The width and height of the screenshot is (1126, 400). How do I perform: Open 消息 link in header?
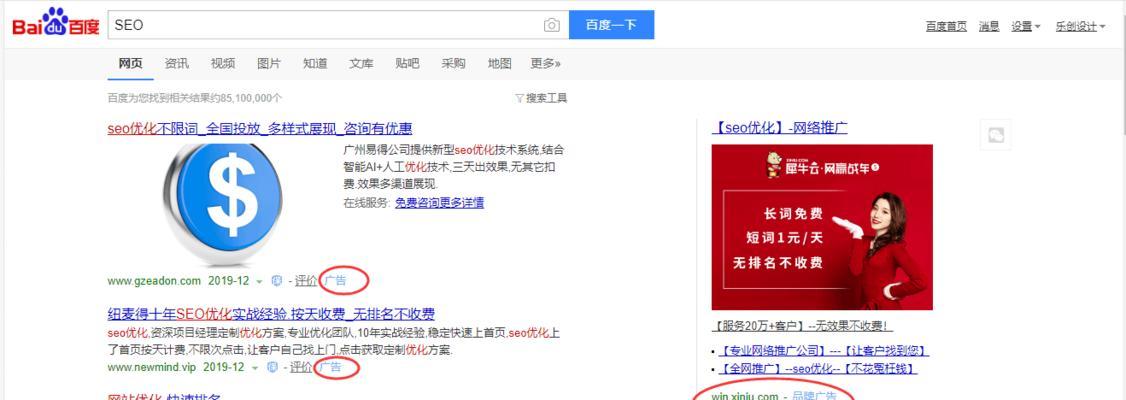coord(989,27)
